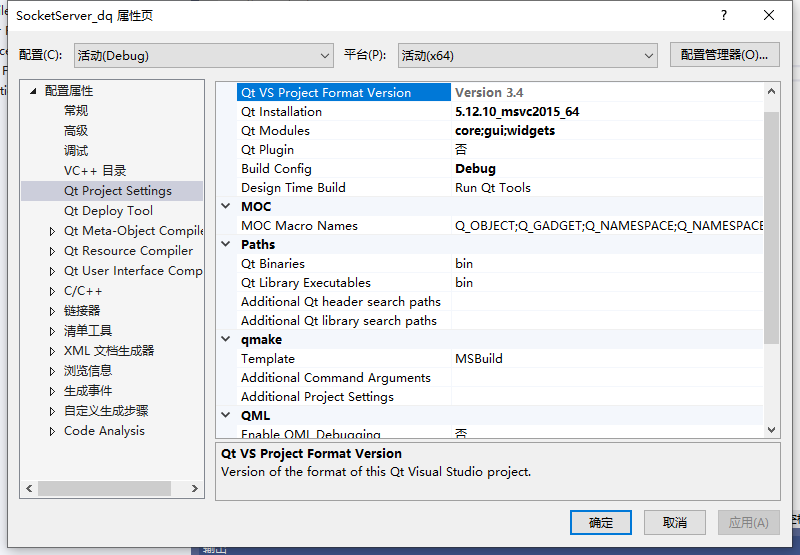
Task: Expand the 浏览信息 node
Action: click(x=52, y=371)
